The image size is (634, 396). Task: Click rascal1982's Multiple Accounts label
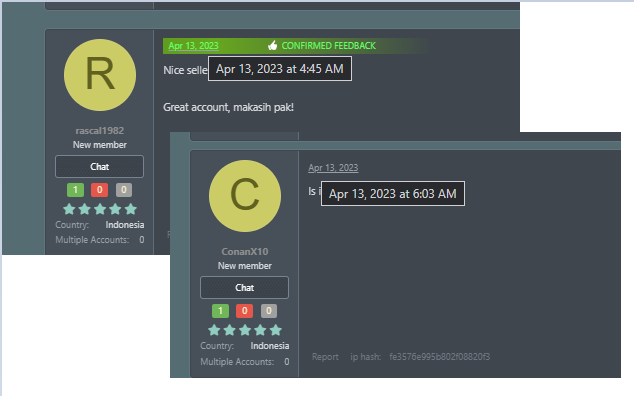(x=92, y=240)
